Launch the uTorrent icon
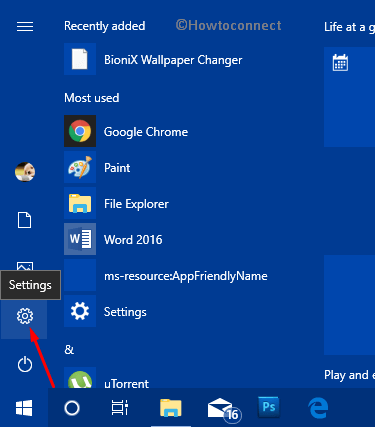375x427 pixels. point(80,378)
